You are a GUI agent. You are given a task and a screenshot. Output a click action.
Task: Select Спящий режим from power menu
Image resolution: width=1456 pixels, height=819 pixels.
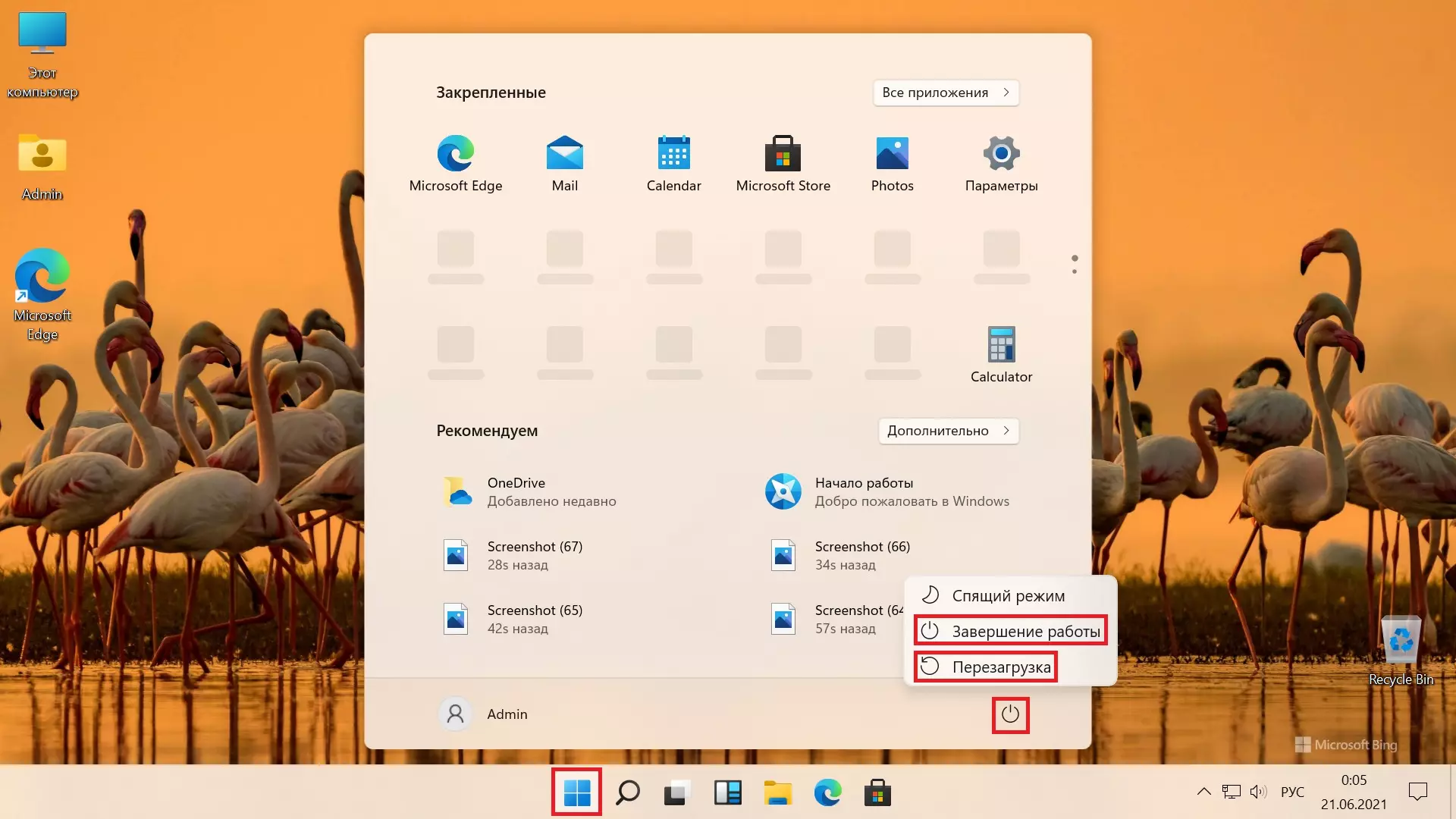[x=1008, y=596]
